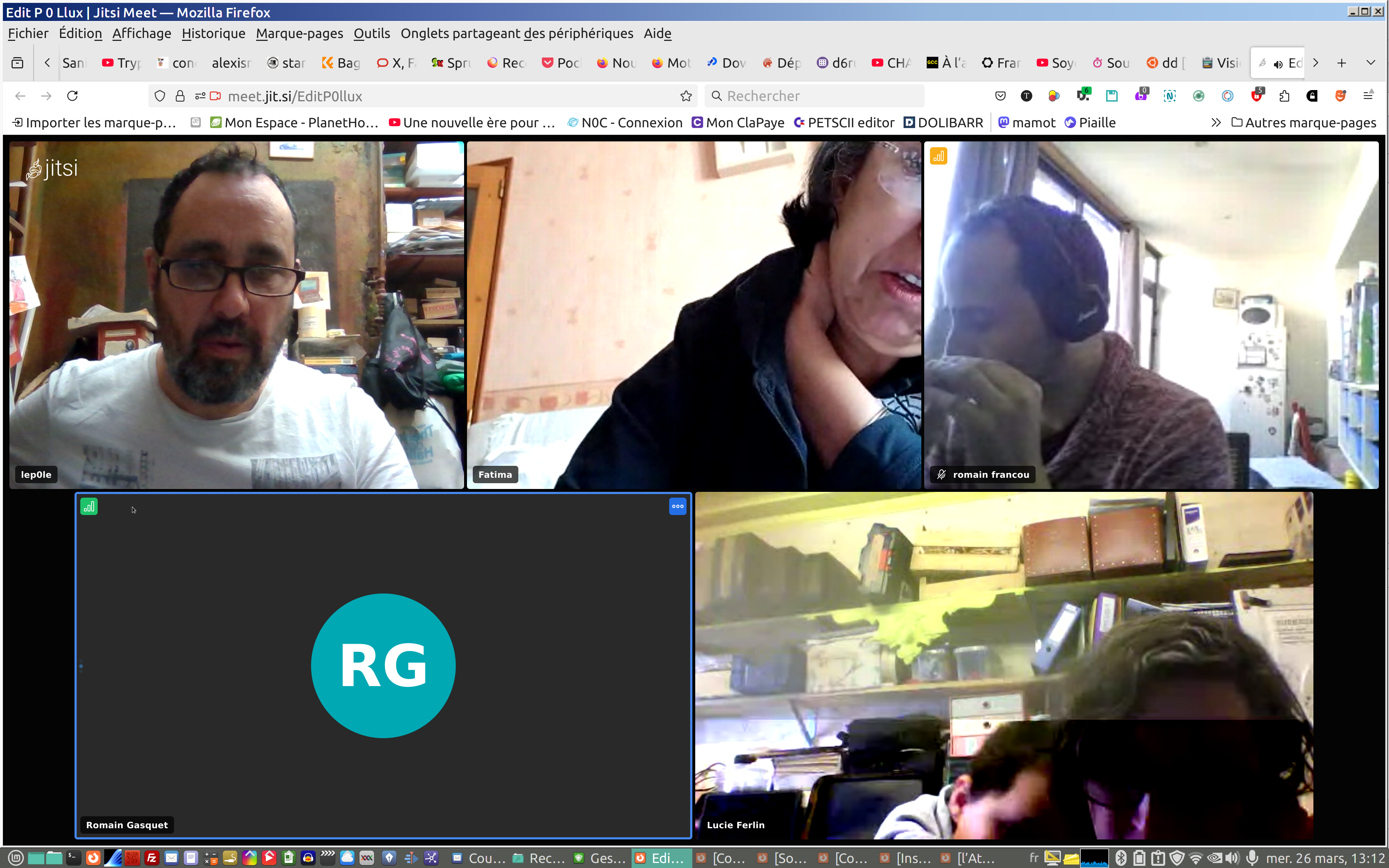Screen dimensions: 1389x868
Task: Switch to the Pocket browser tab
Action: (x=561, y=63)
